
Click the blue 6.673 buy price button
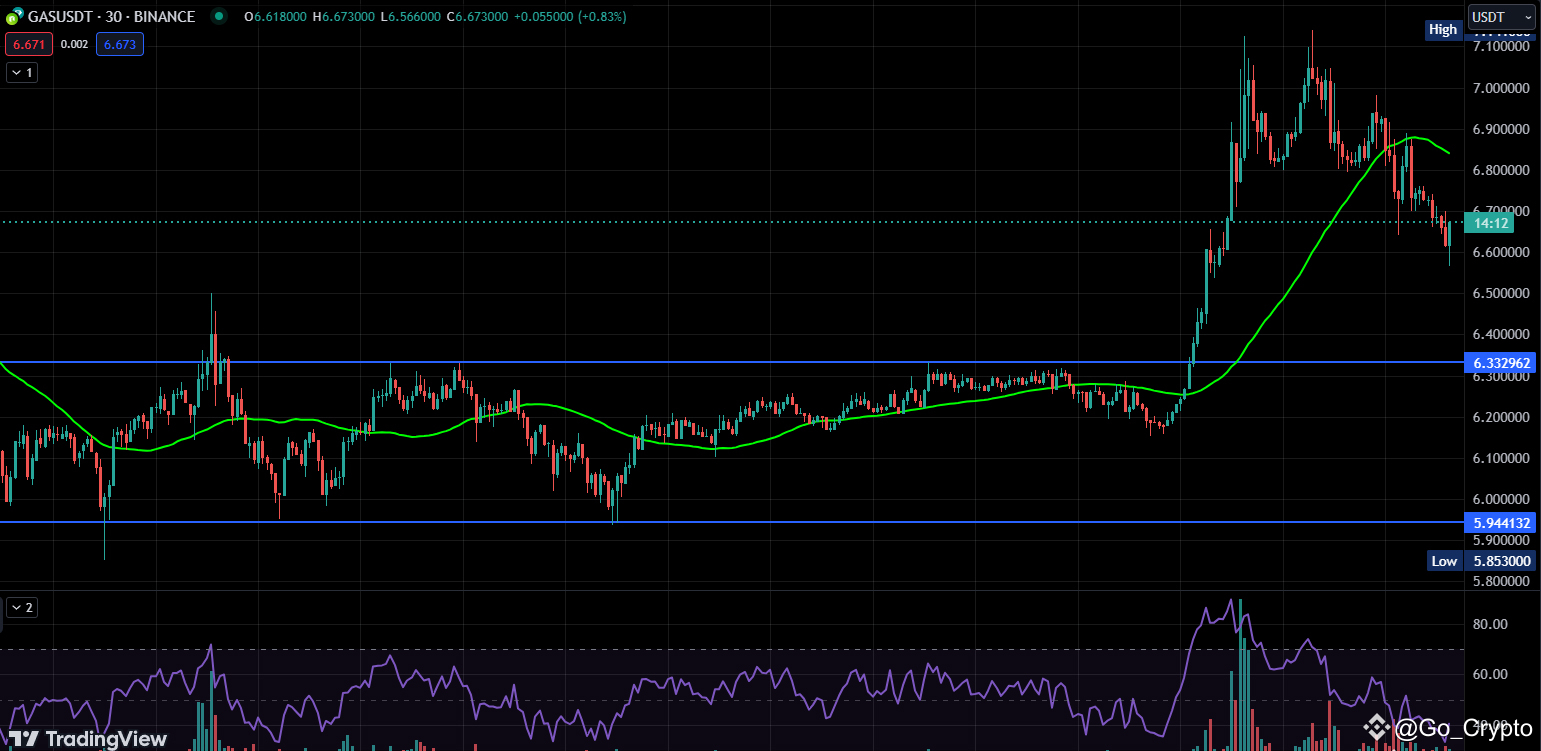click(120, 44)
